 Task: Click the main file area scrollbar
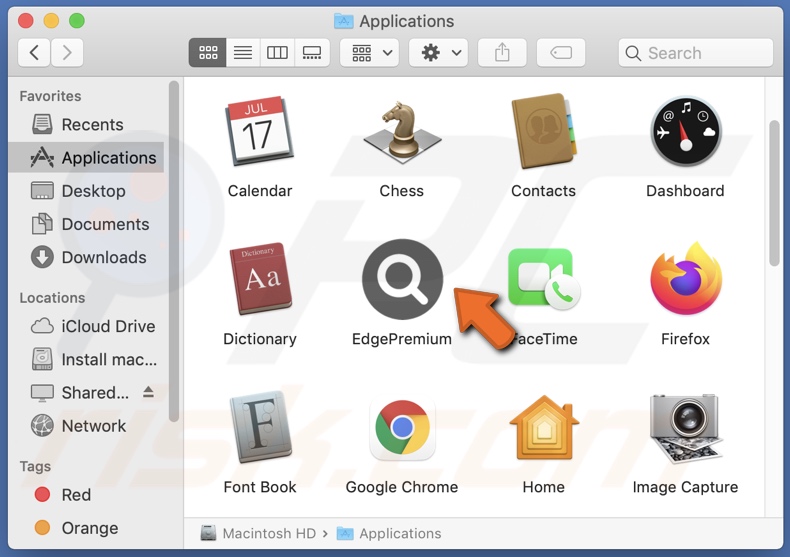tap(774, 193)
